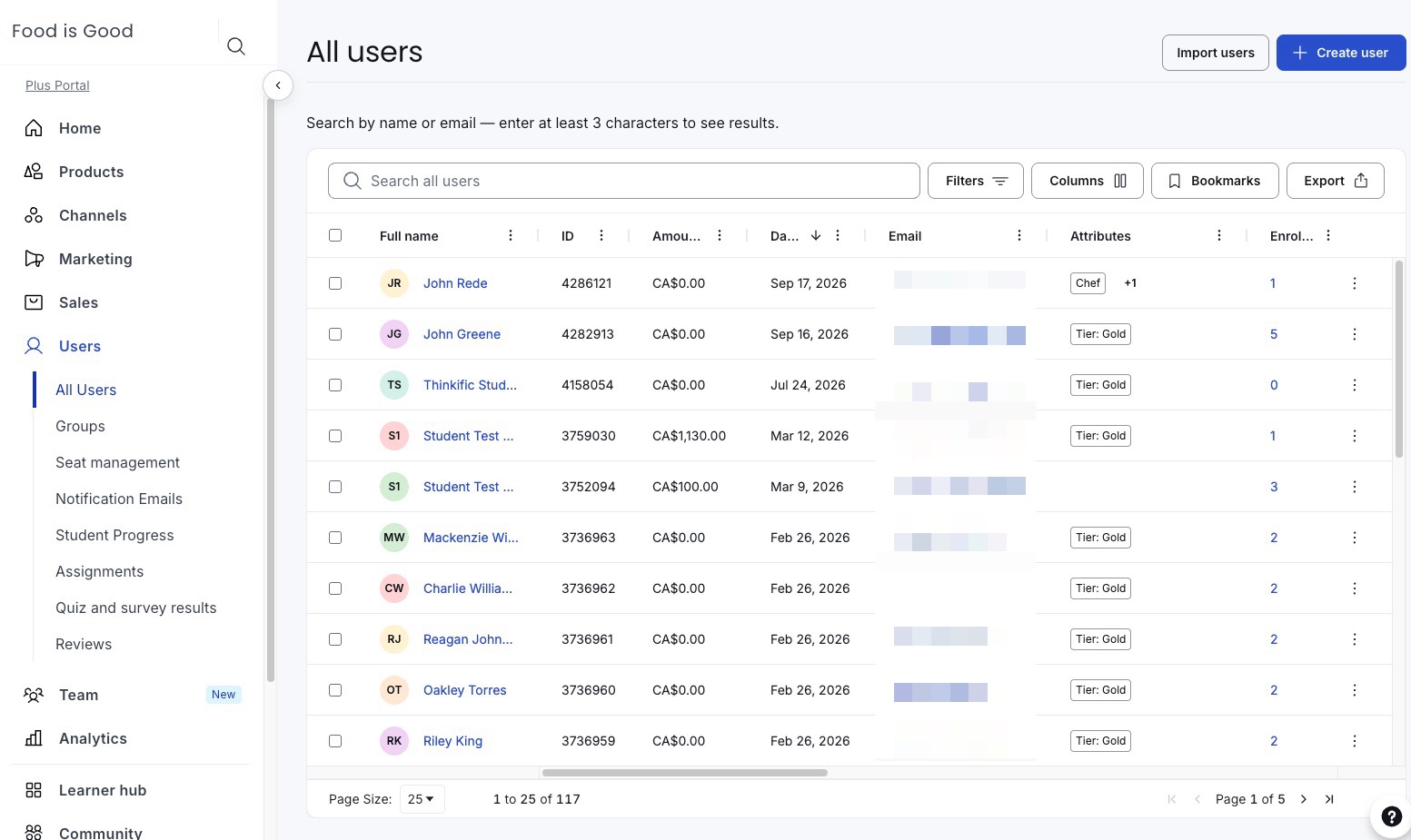The width and height of the screenshot is (1411, 840).
Task: Open Student Progress in the sidebar
Action: (x=114, y=535)
